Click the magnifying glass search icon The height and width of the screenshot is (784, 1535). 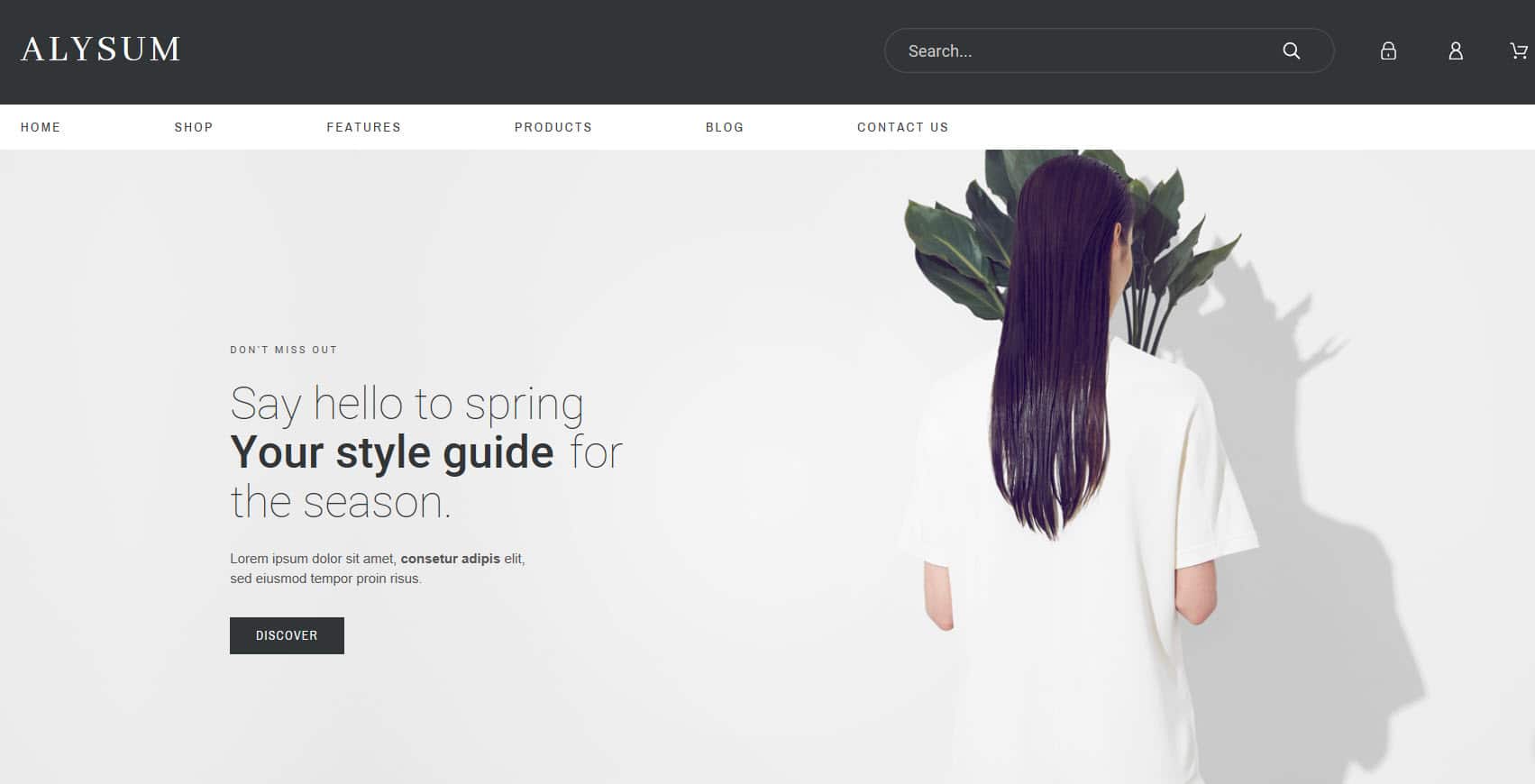[1291, 51]
